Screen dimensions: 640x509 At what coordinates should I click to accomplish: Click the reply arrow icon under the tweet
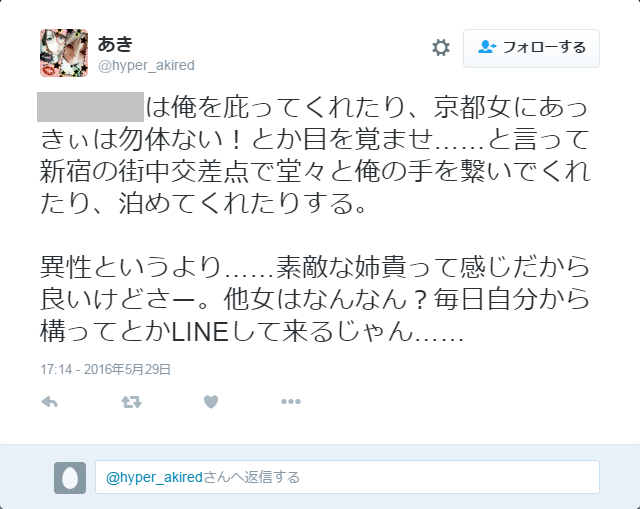click(49, 402)
